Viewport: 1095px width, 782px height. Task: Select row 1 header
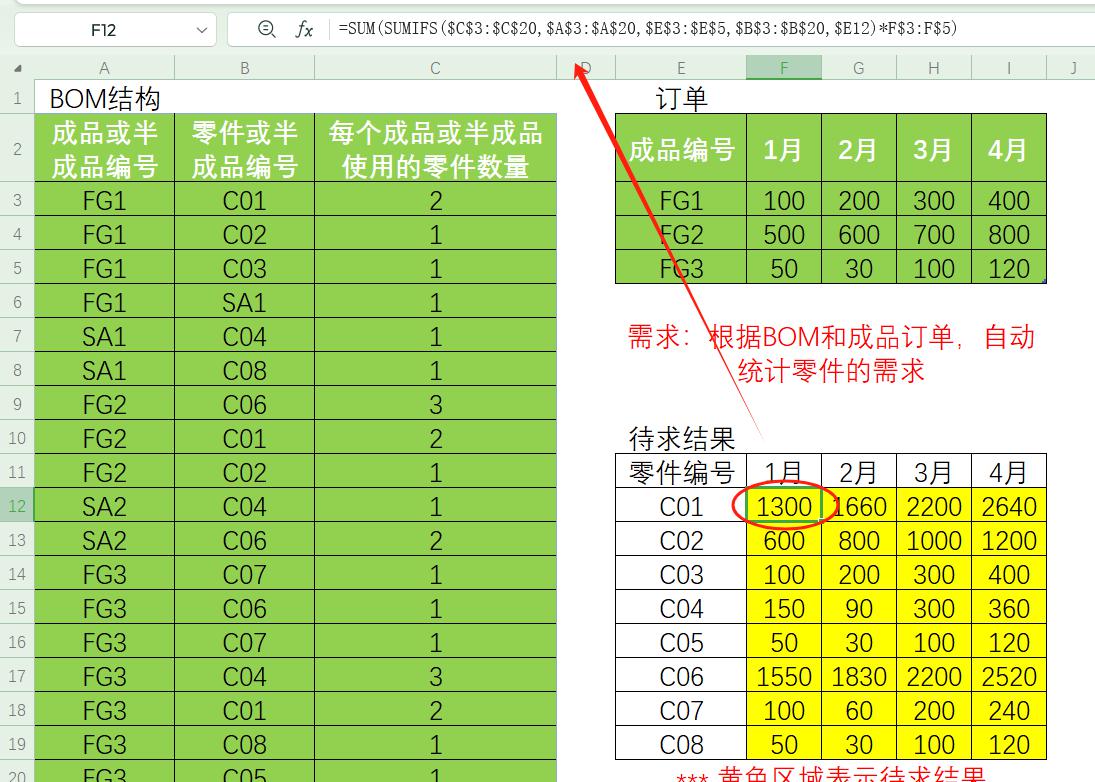(17, 97)
